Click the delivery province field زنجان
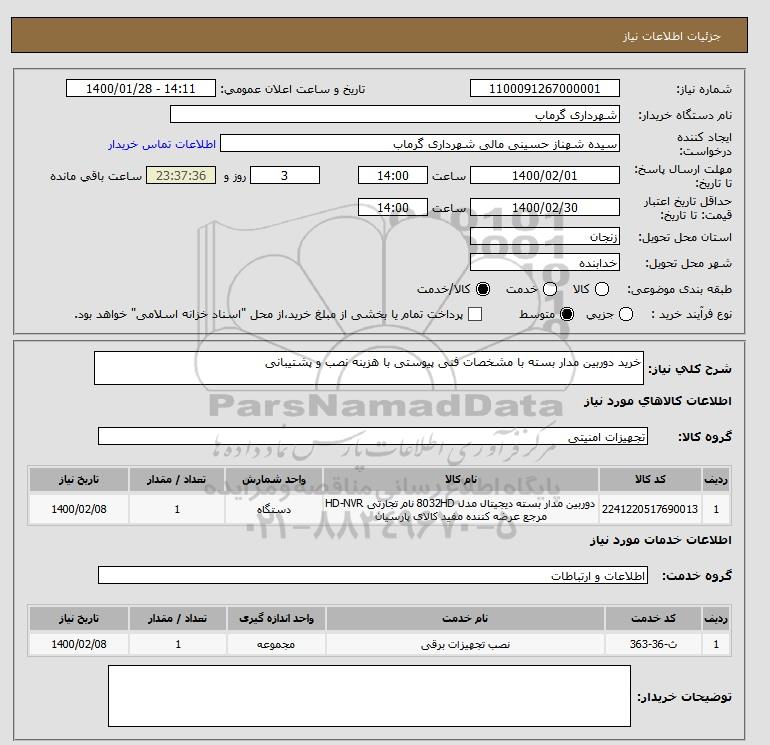Screen dimensions: 770x745 545,237
